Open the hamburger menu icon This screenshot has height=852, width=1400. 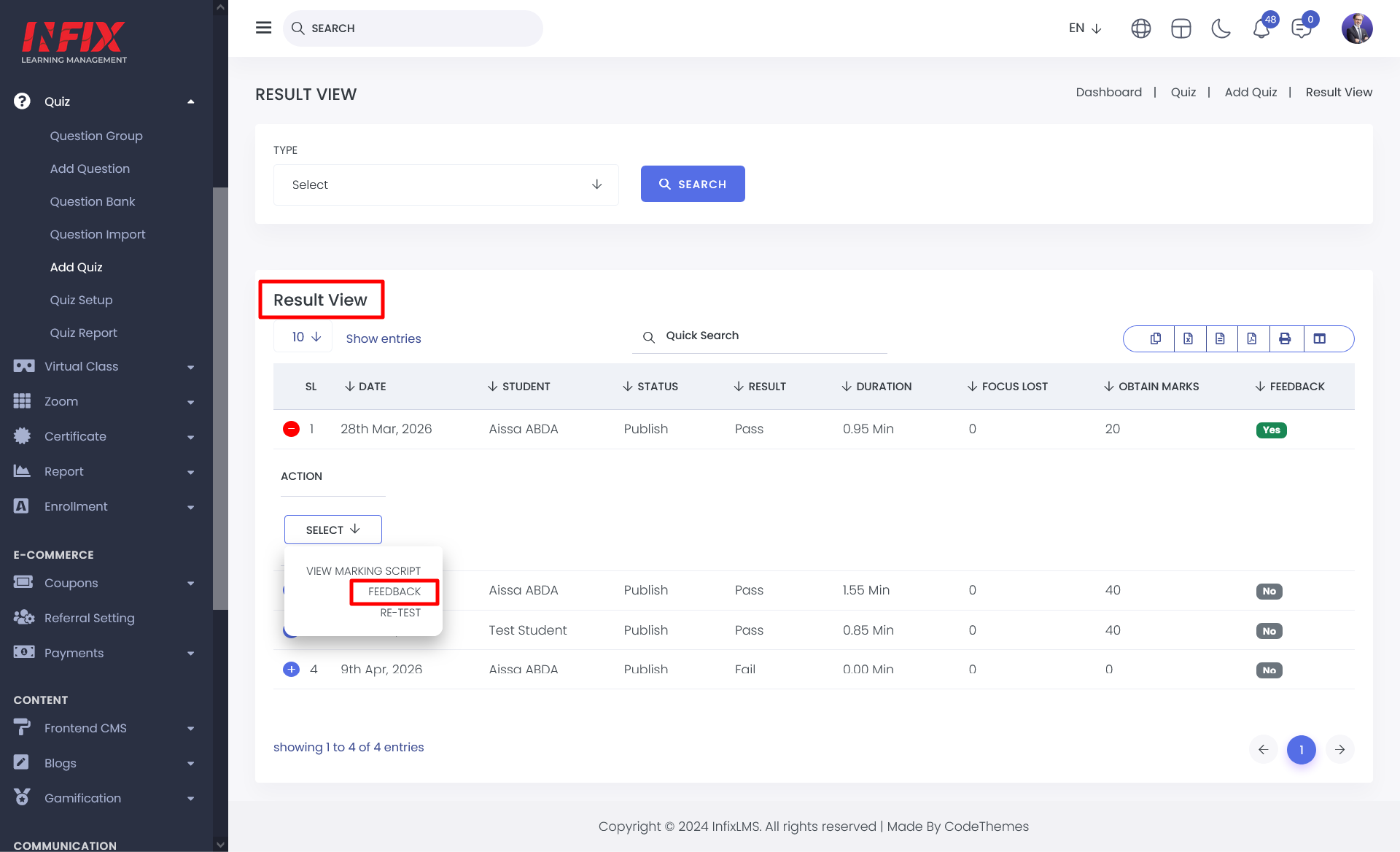[x=263, y=28]
